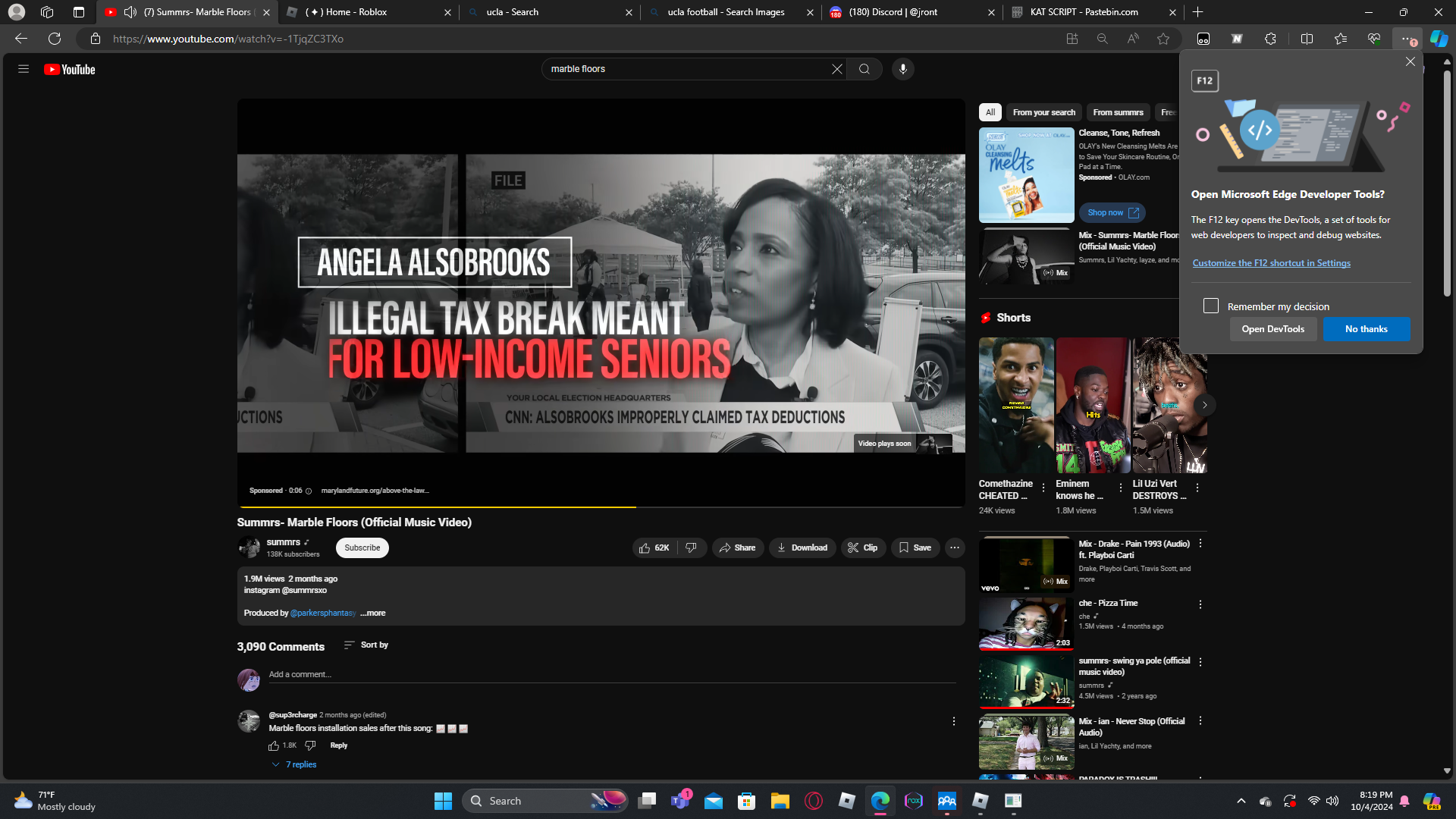Decline with the No thanks button
This screenshot has height=819, width=1456.
[x=1367, y=329]
